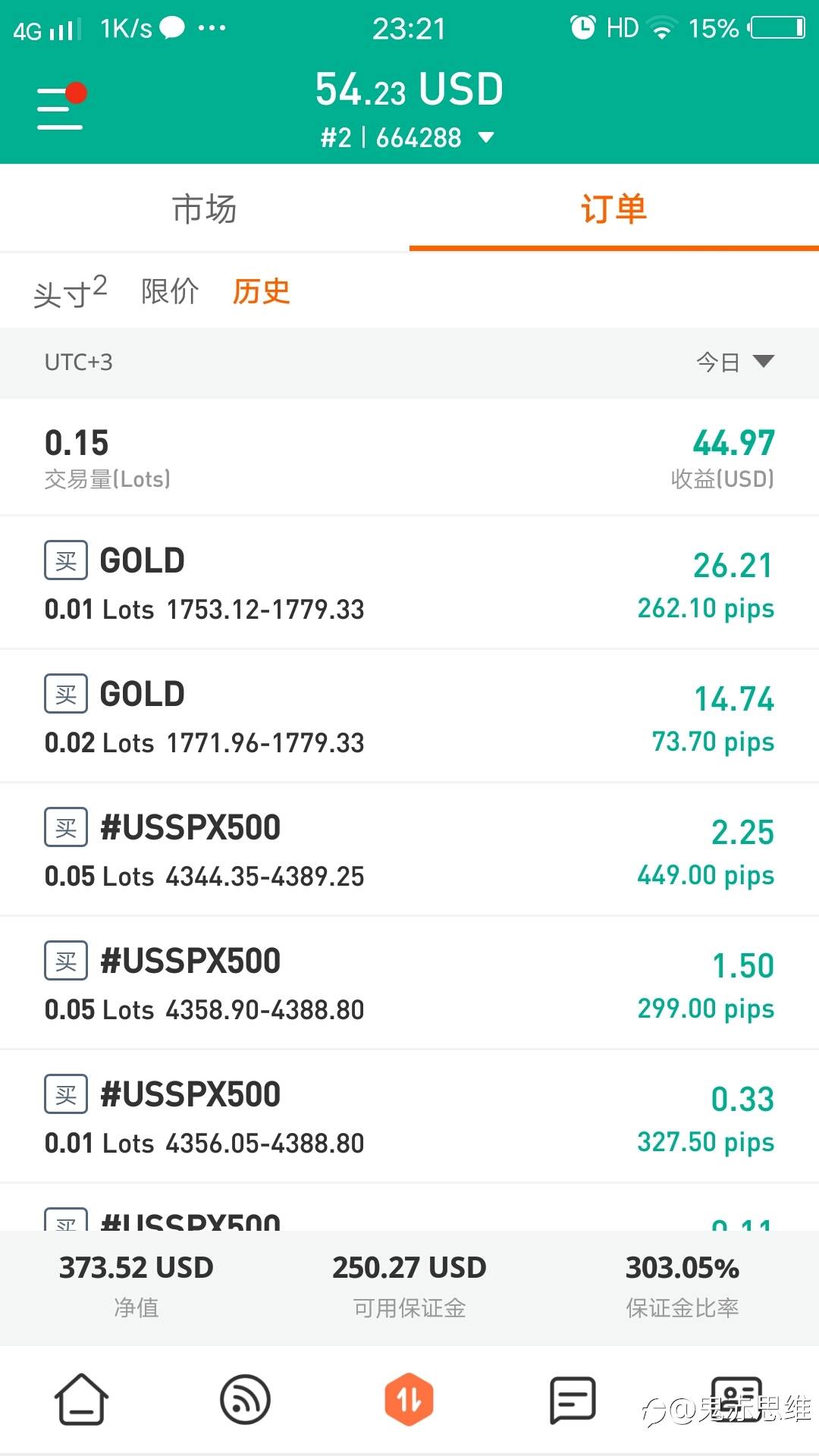
Task: Open GOLD trade with 26.21 profit
Action: (x=409, y=582)
